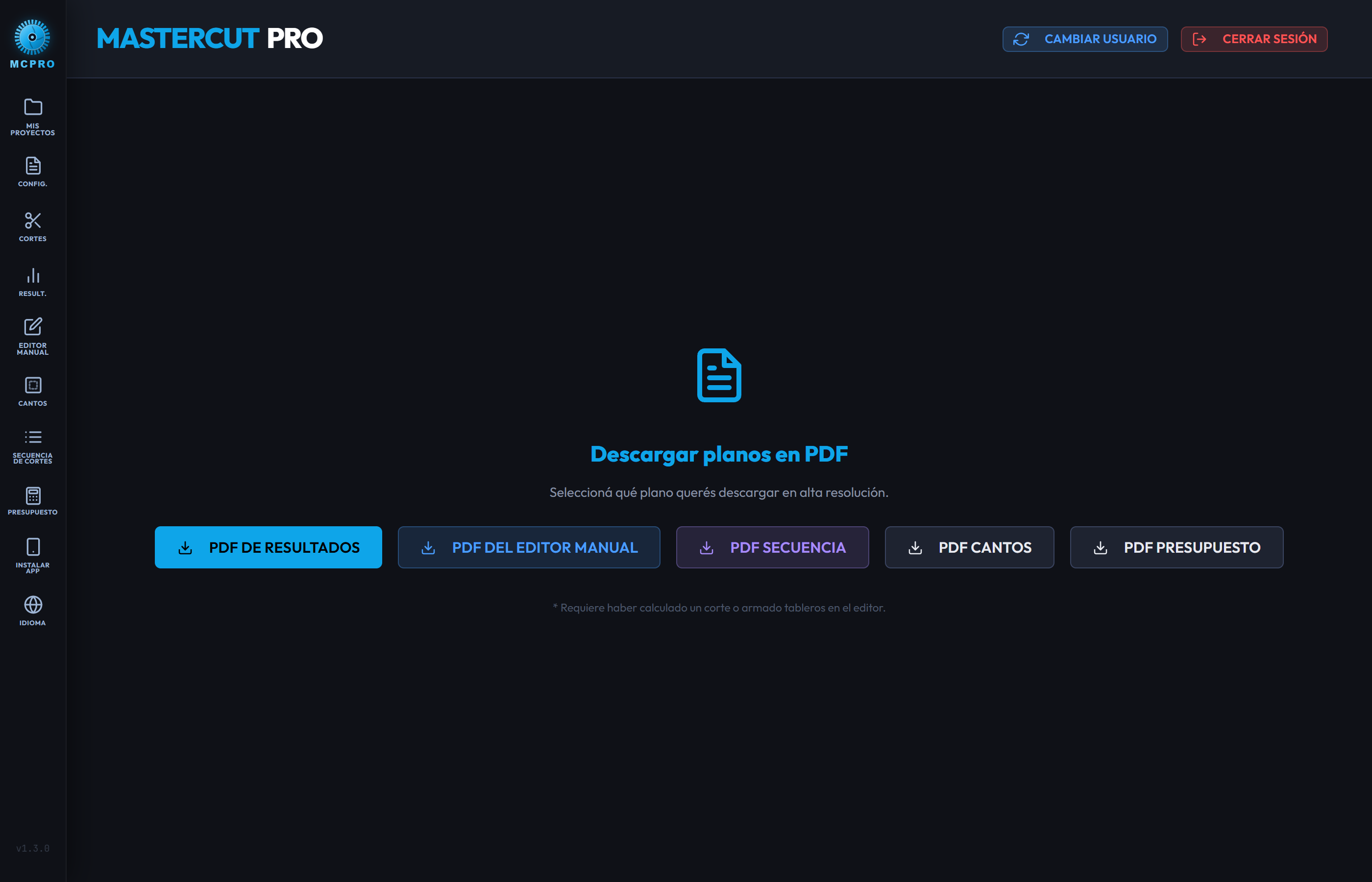This screenshot has height=882, width=1372.
Task: Select the Cortes scissors icon
Action: click(33, 220)
